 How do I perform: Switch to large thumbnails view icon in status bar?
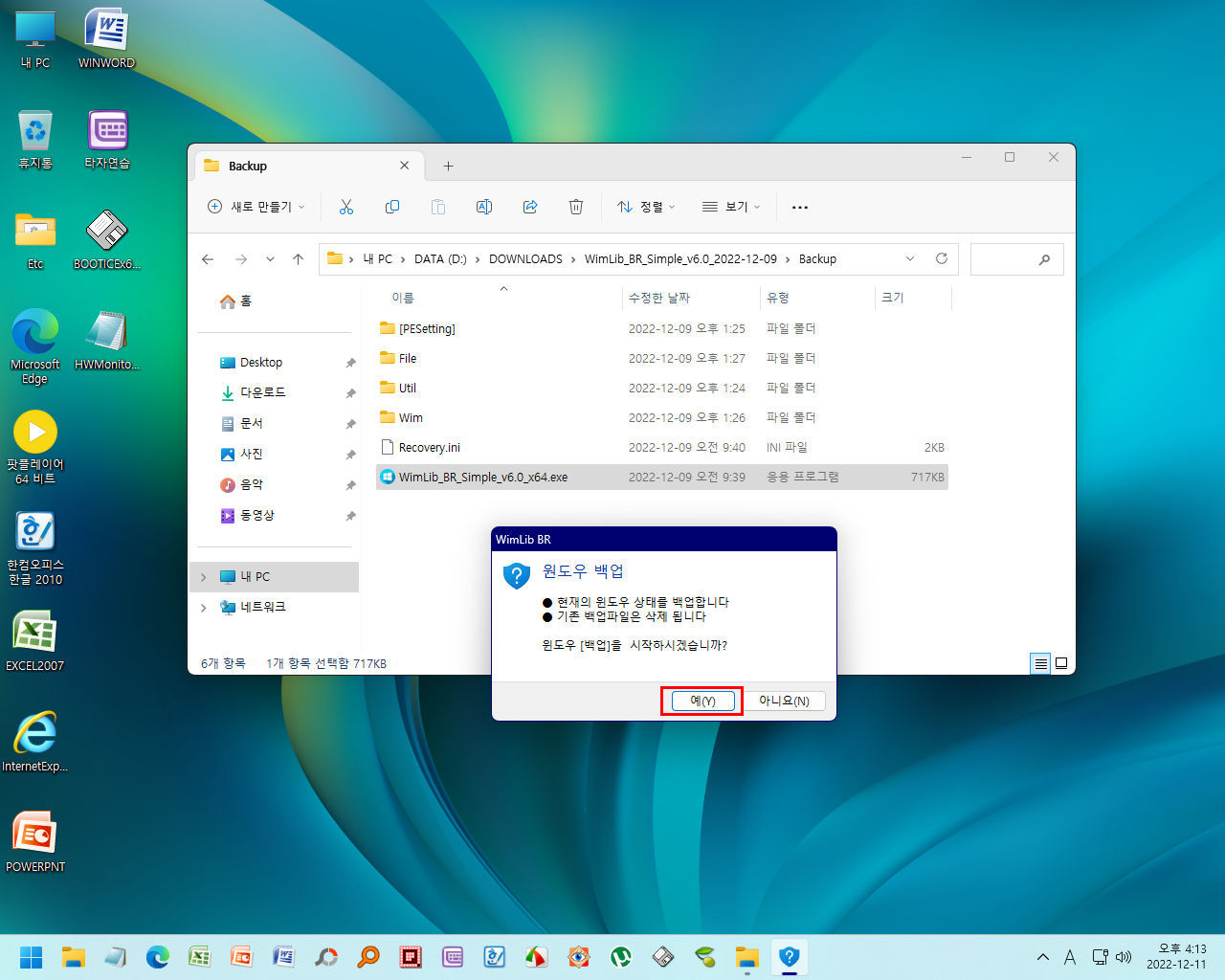pyautogui.click(x=1061, y=663)
